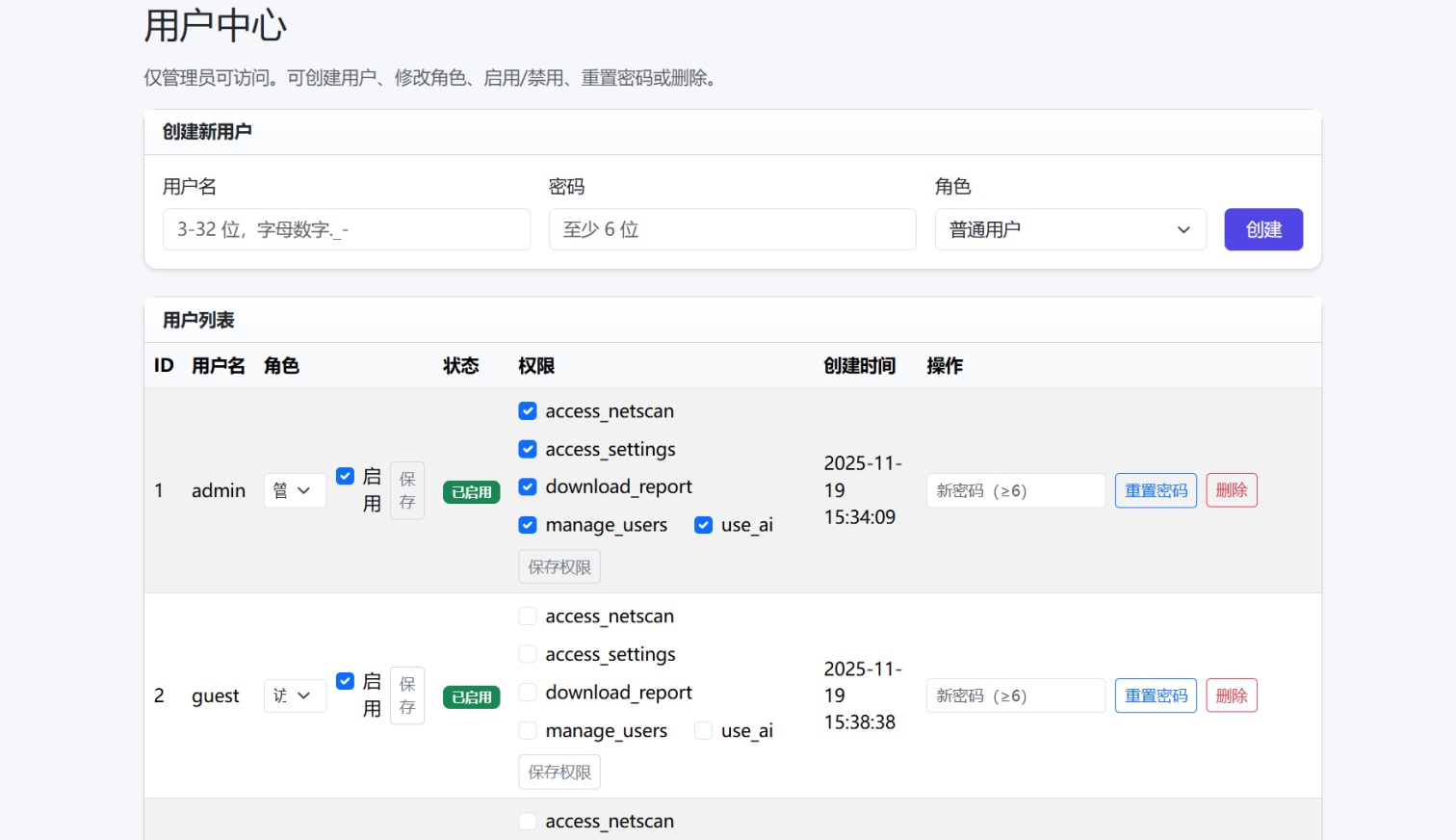Uncheck the 启用 checkbox for admin
Screen dimensions: 1456x840
(x=345, y=476)
